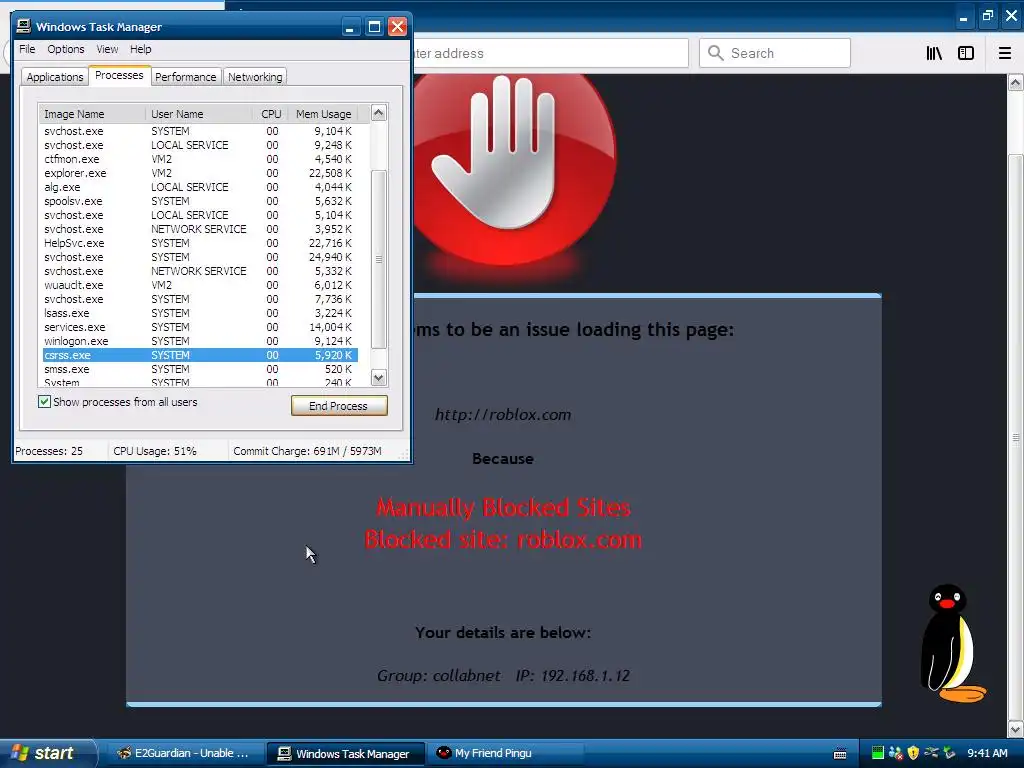Sort by the User Name column header

click(x=199, y=114)
